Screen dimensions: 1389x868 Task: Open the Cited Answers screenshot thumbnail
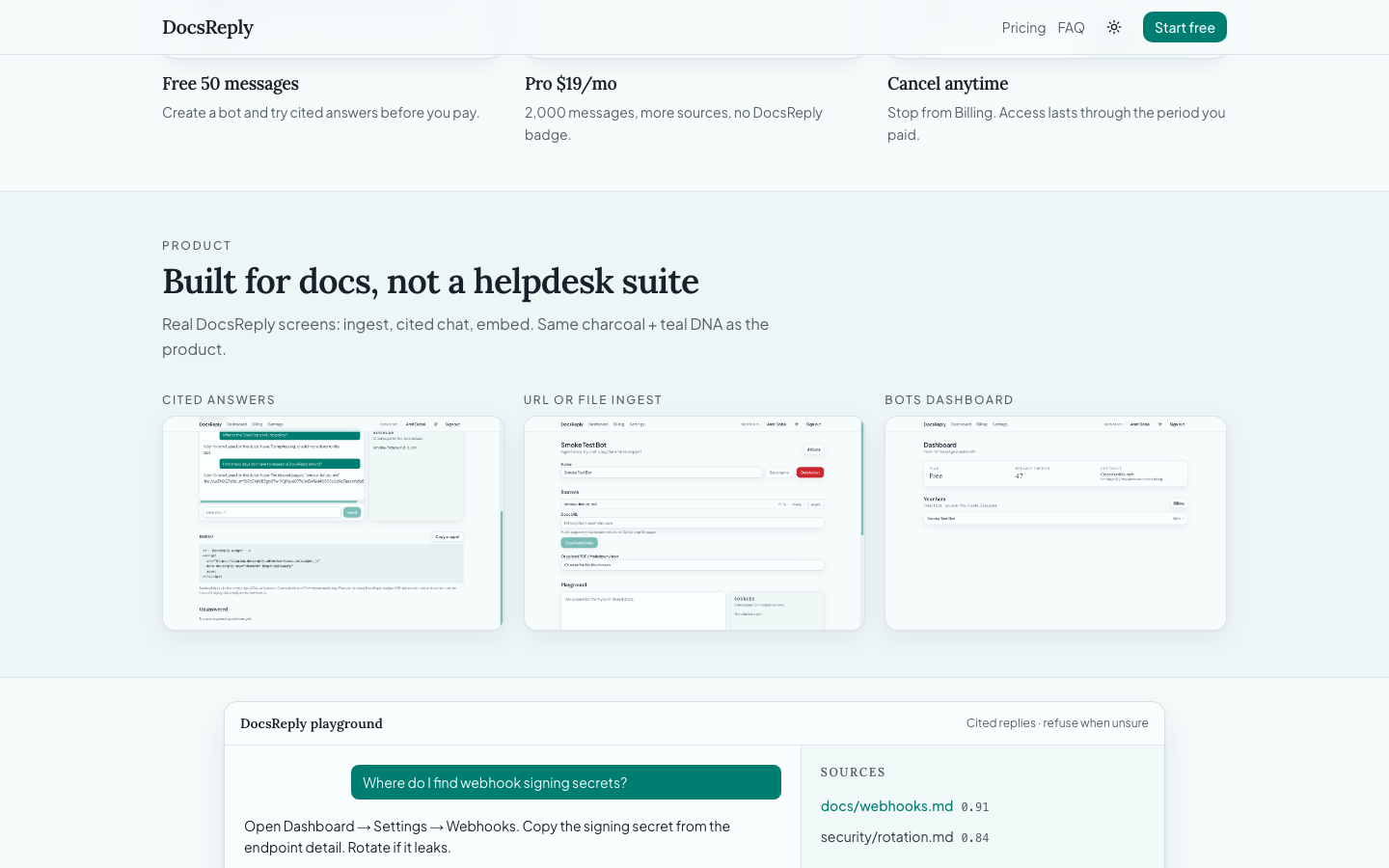333,523
